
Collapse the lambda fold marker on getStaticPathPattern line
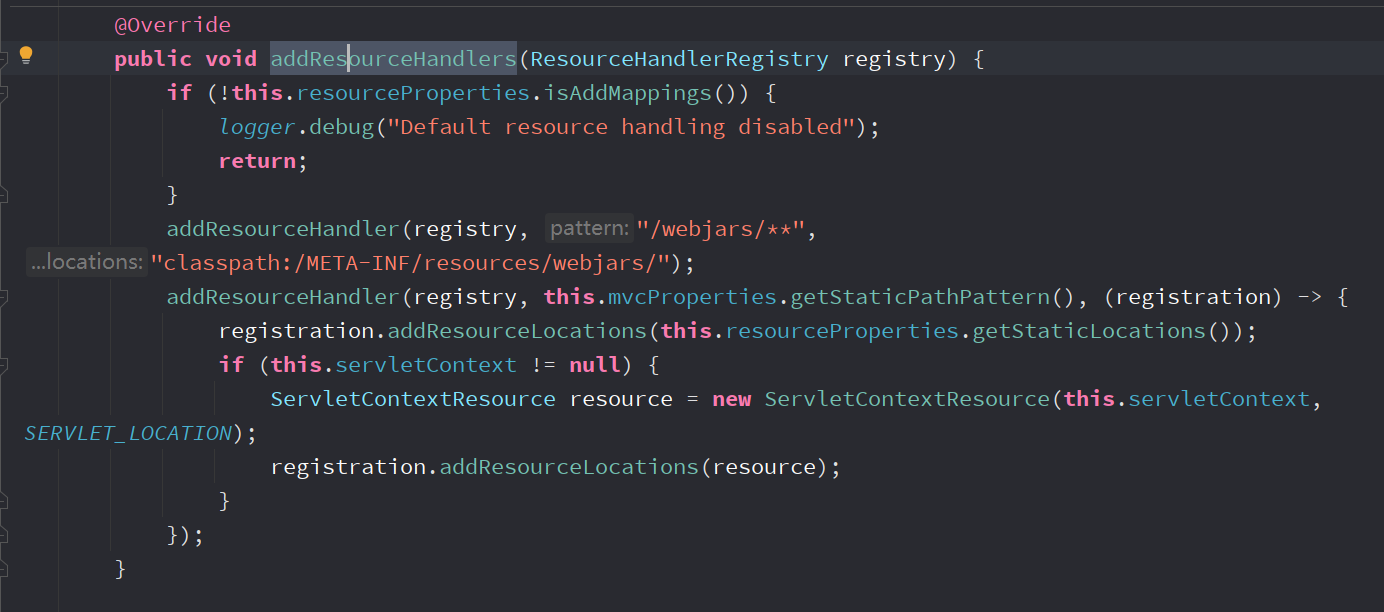click(x=3, y=297)
